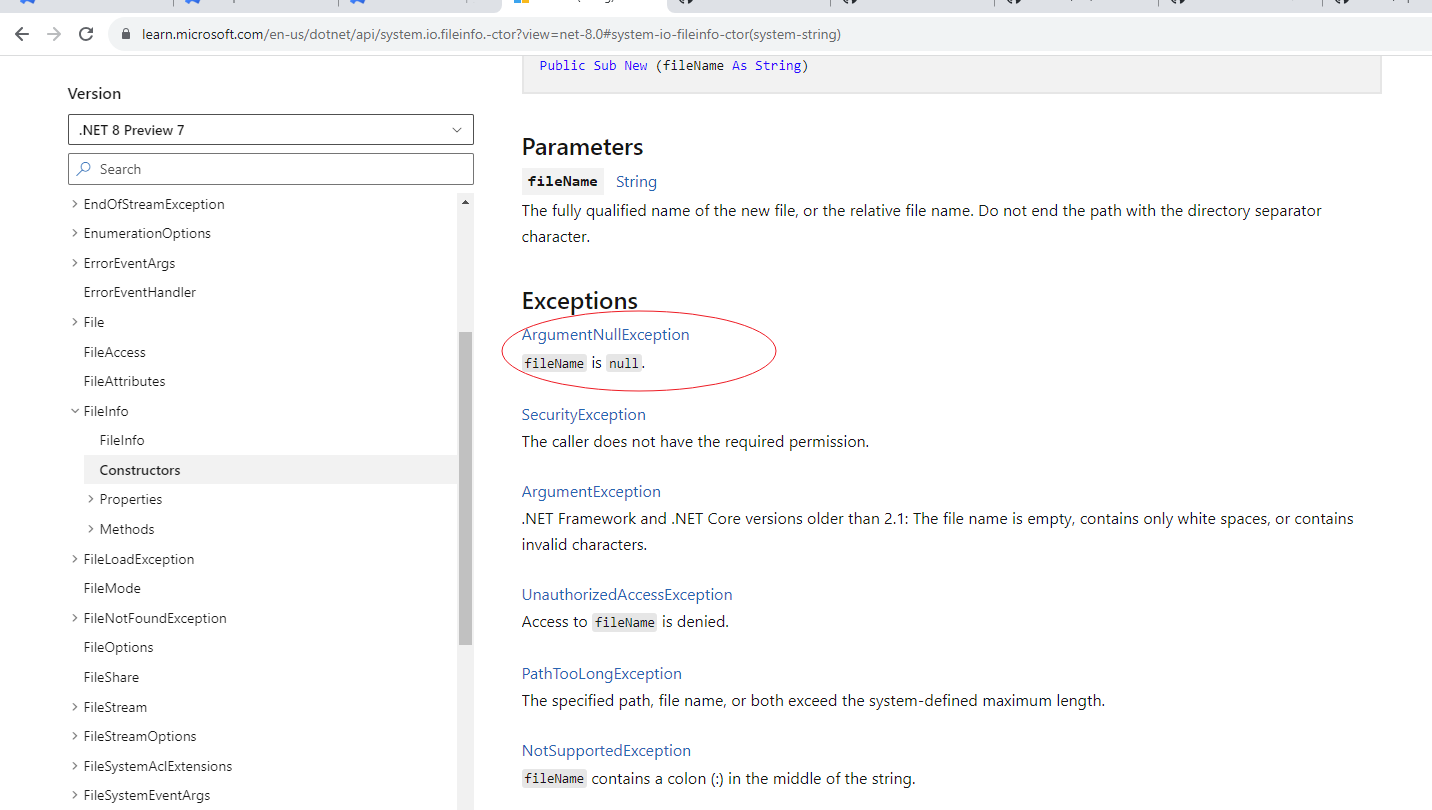Switch to the second browser tab
The height and width of the screenshot is (810, 1432).
192,5
